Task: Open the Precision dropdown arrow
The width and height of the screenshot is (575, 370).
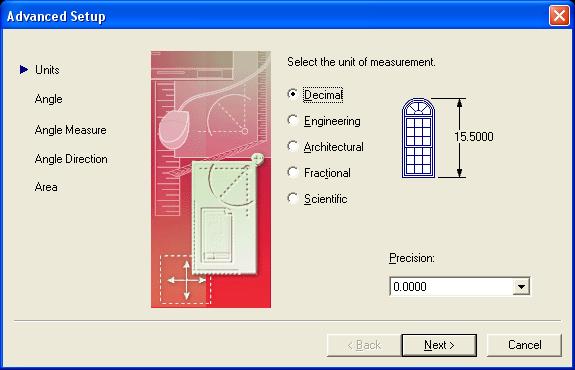Action: click(x=521, y=286)
